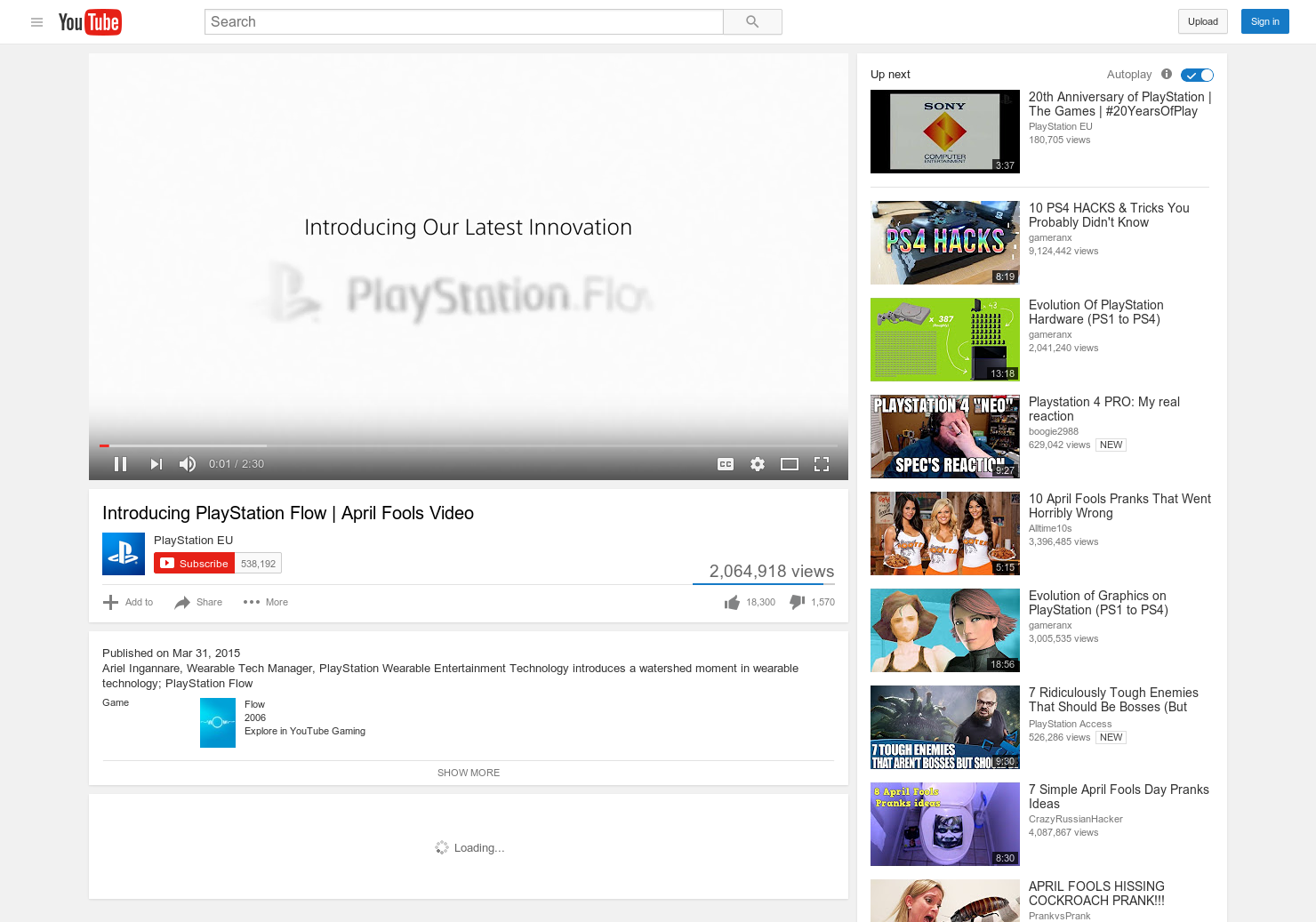Seek along the video progress bar
This screenshot has width=1316, height=922.
click(x=469, y=445)
